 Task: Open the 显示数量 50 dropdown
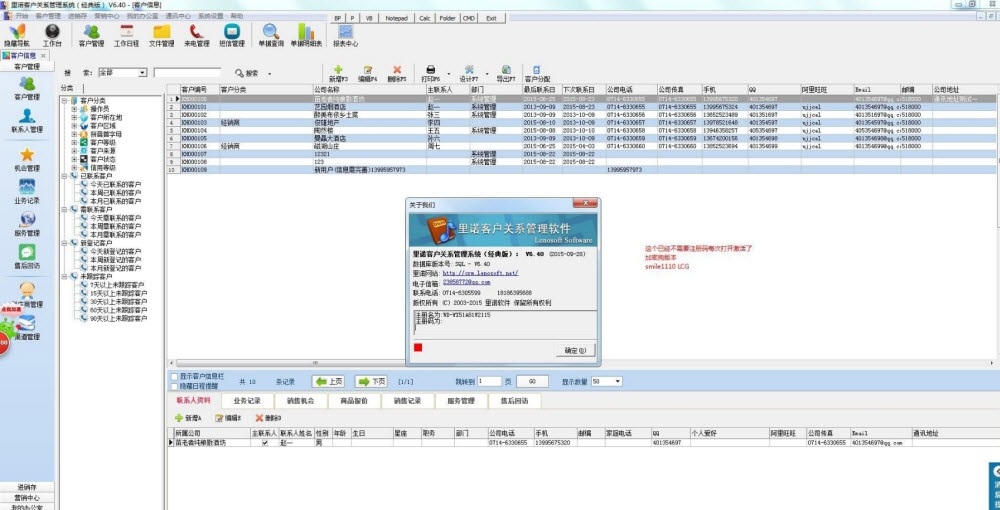617,381
